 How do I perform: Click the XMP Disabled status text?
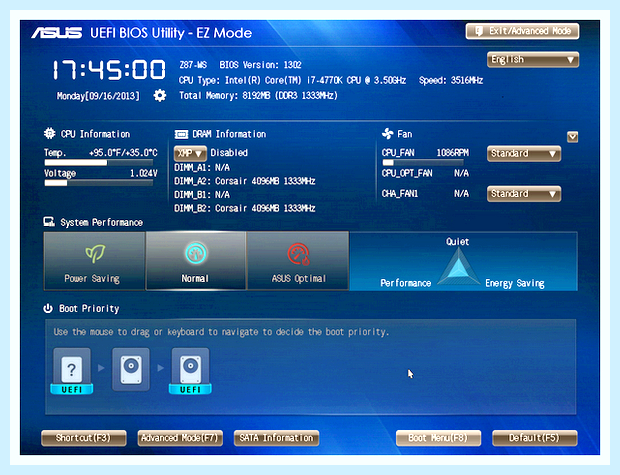pyautogui.click(x=229, y=153)
